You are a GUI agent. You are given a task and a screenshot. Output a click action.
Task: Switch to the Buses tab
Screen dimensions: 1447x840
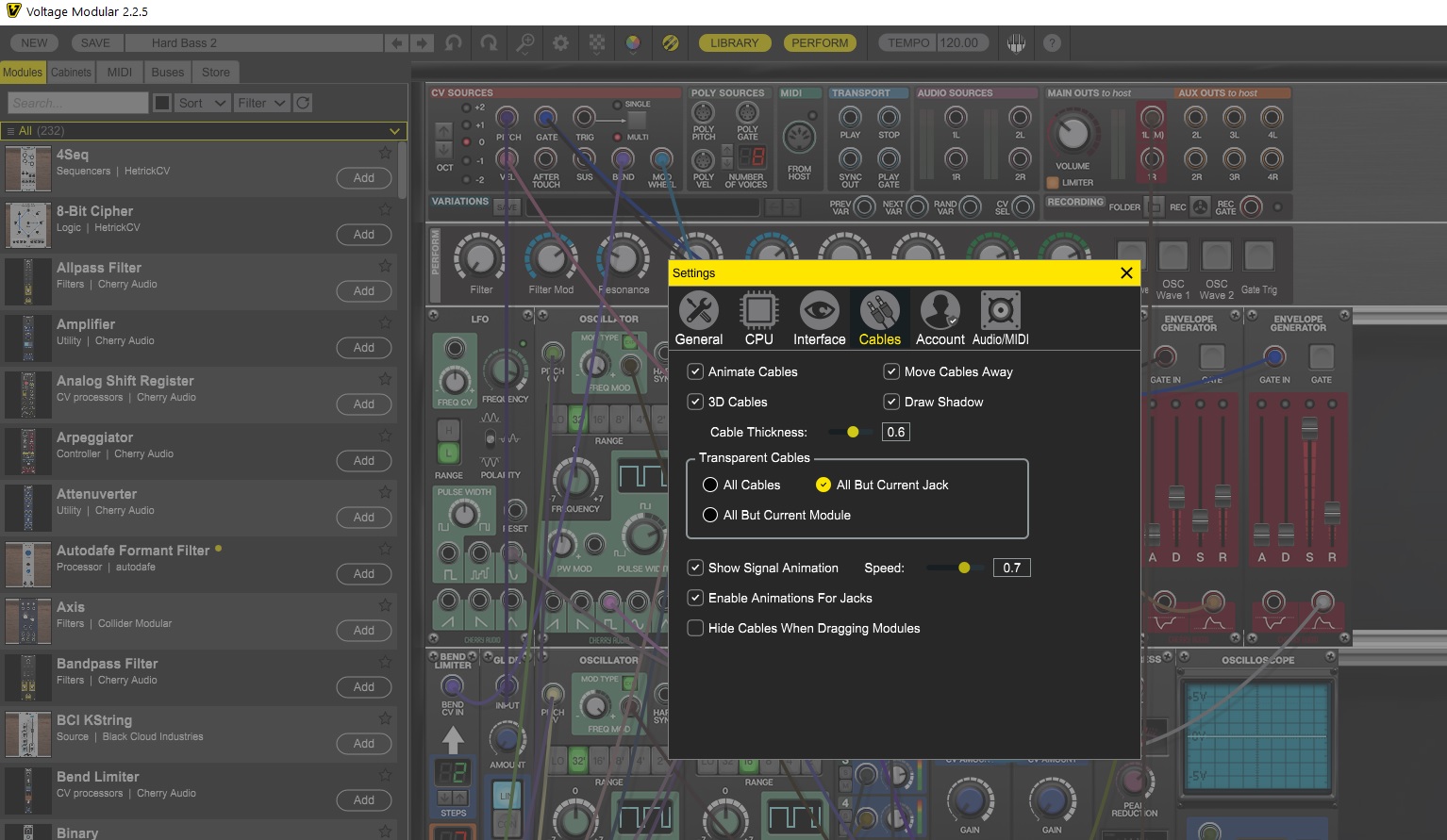tap(168, 73)
